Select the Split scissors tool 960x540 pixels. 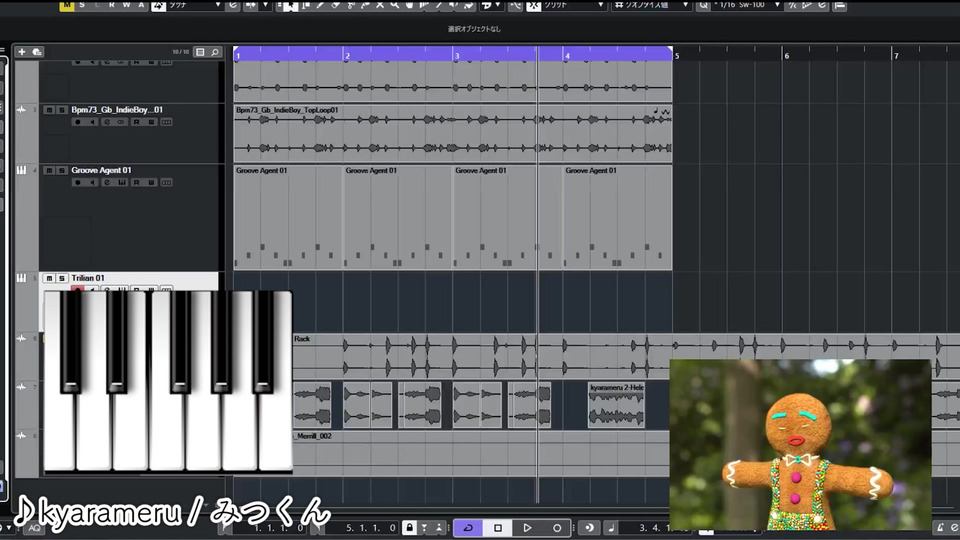tap(350, 5)
